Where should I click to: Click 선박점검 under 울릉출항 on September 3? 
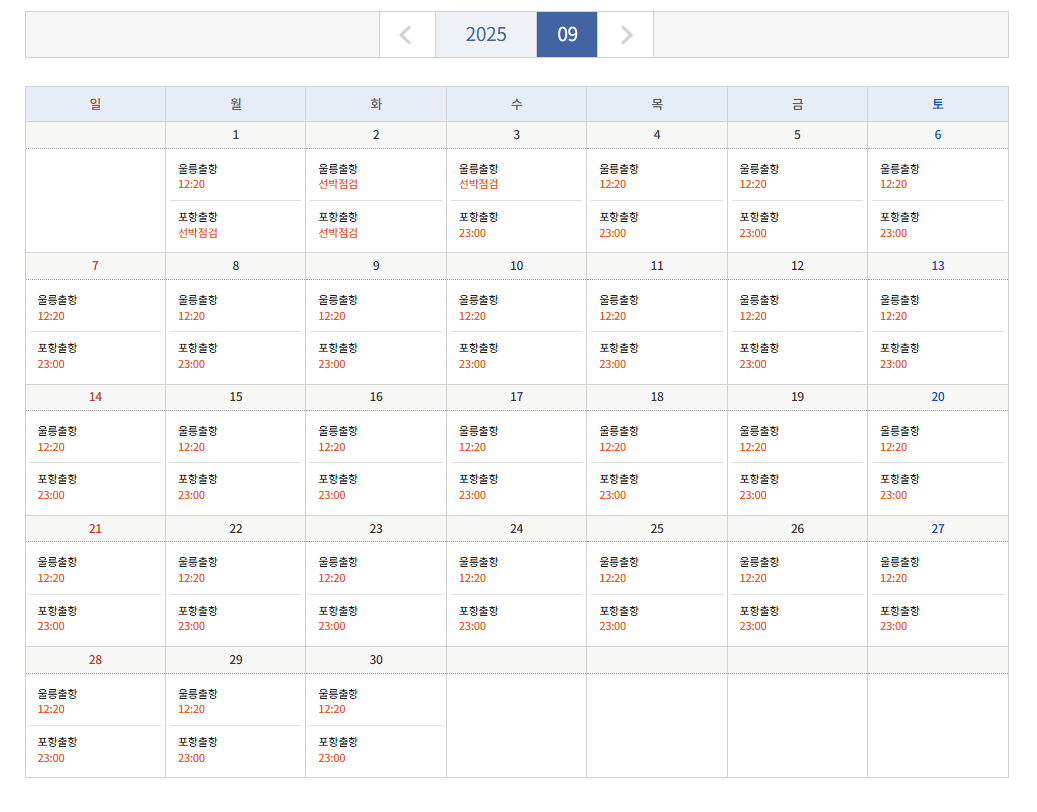pos(479,184)
